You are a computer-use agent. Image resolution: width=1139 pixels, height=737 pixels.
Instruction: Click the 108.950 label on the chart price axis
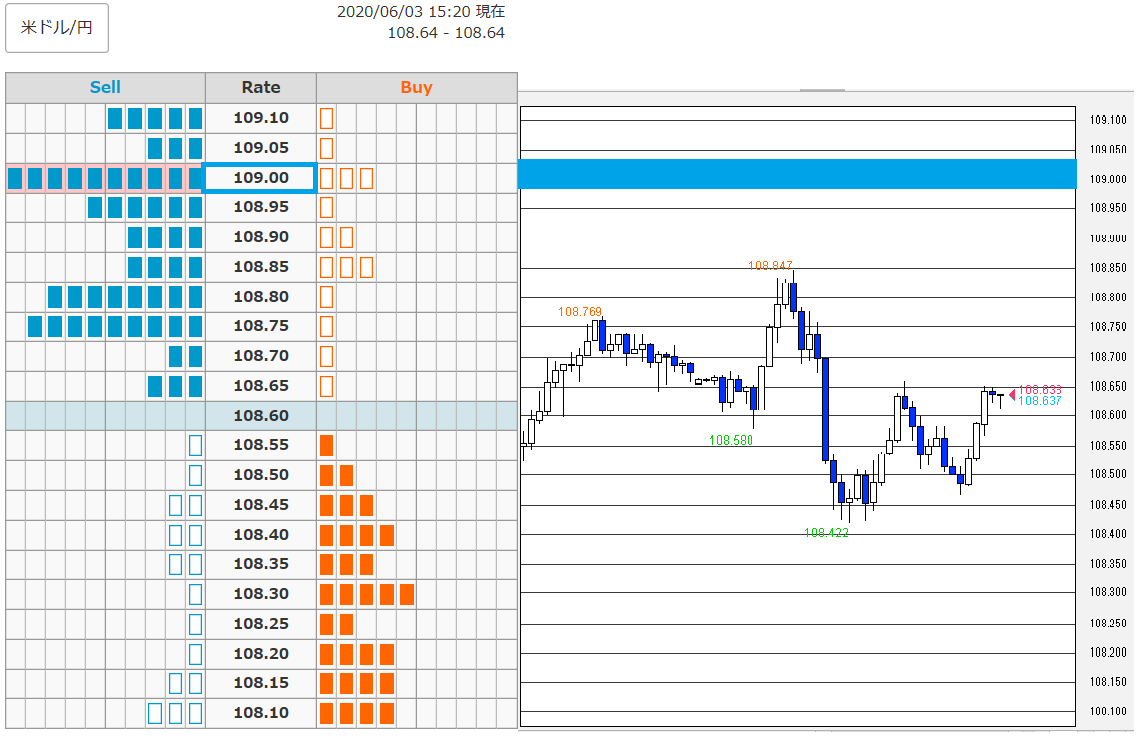coord(1108,208)
